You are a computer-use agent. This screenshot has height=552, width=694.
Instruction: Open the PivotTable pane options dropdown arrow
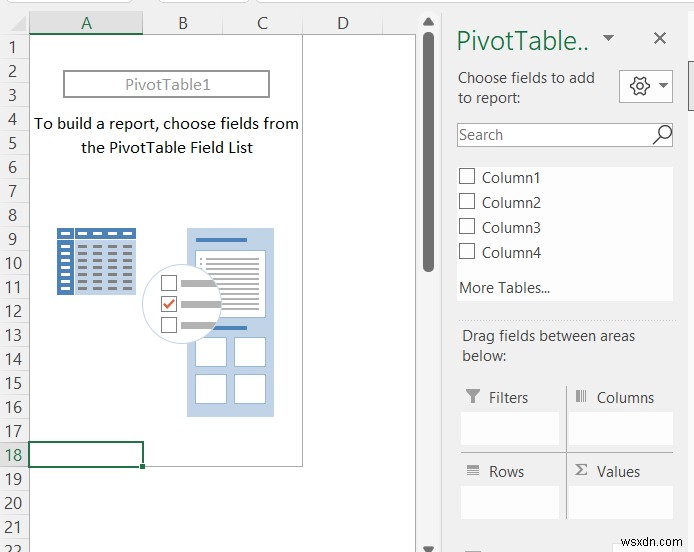pyautogui.click(x=608, y=39)
